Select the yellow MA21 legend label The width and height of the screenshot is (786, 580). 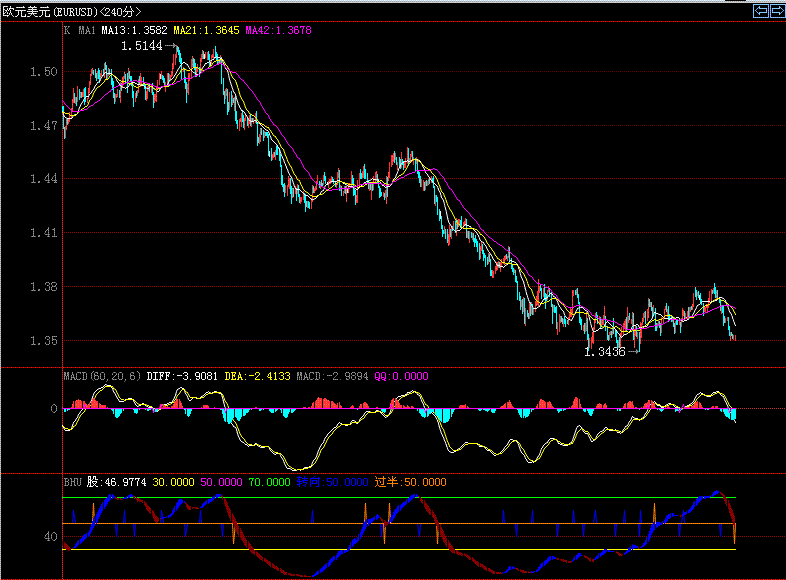click(206, 31)
